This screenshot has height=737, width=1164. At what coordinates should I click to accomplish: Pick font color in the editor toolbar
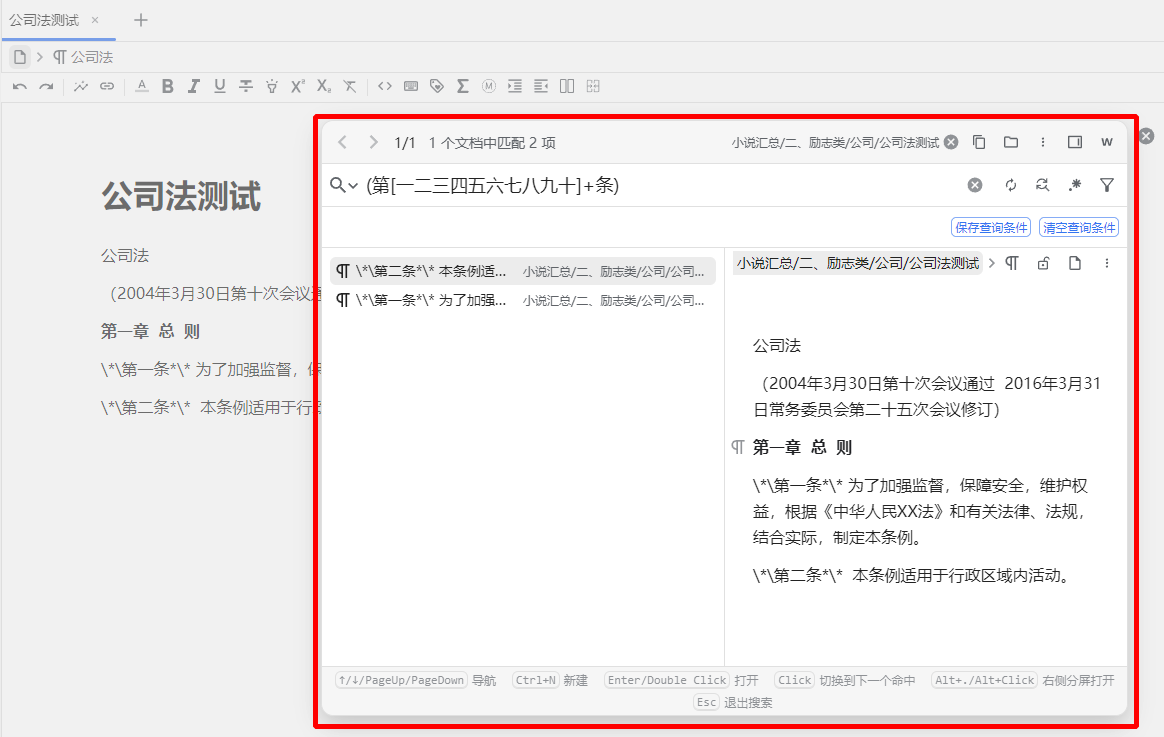click(141, 87)
